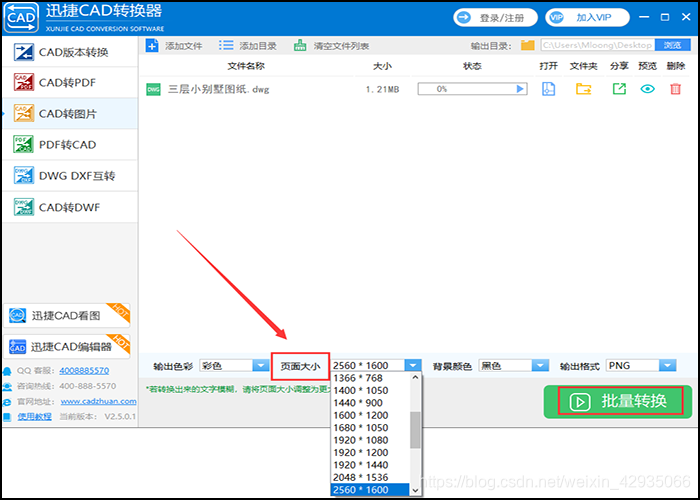Click the 加入VIP button
The image size is (700, 500).
(587, 18)
